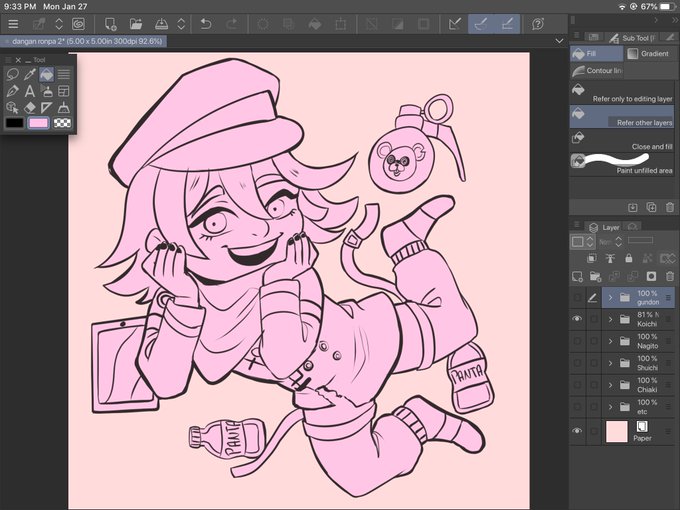Create a new raster layer

tap(577, 276)
